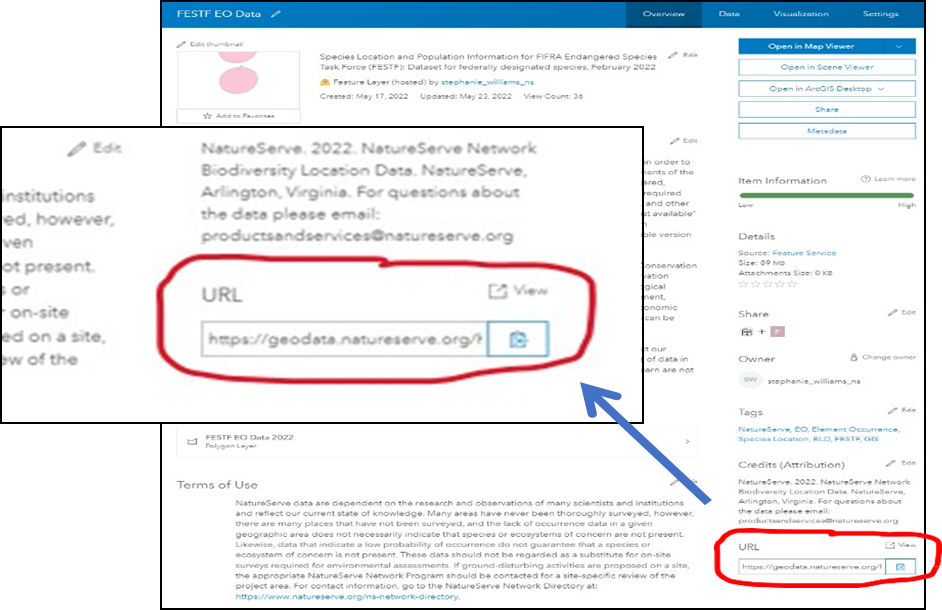Screen dimensions: 942x610
Task: Switch to the Overview tab
Action: 663,14
